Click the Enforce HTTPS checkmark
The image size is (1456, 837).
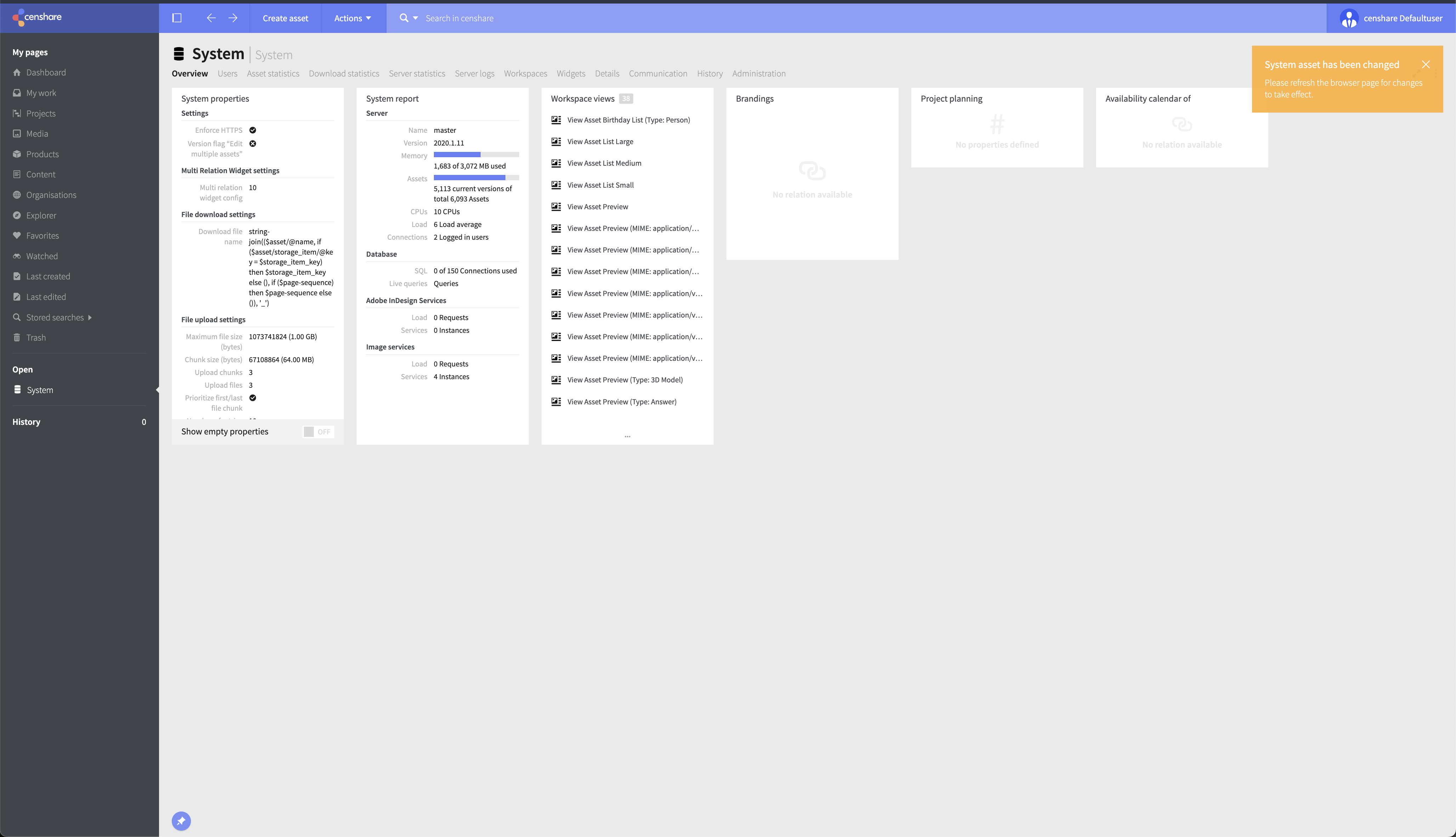click(253, 131)
